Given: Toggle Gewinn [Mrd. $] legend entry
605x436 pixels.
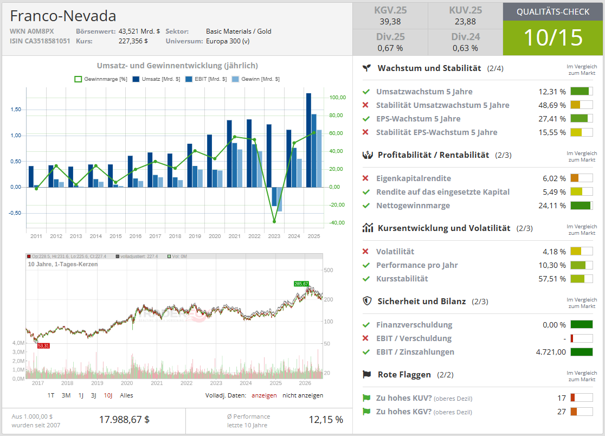Looking at the screenshot, I should [256, 79].
